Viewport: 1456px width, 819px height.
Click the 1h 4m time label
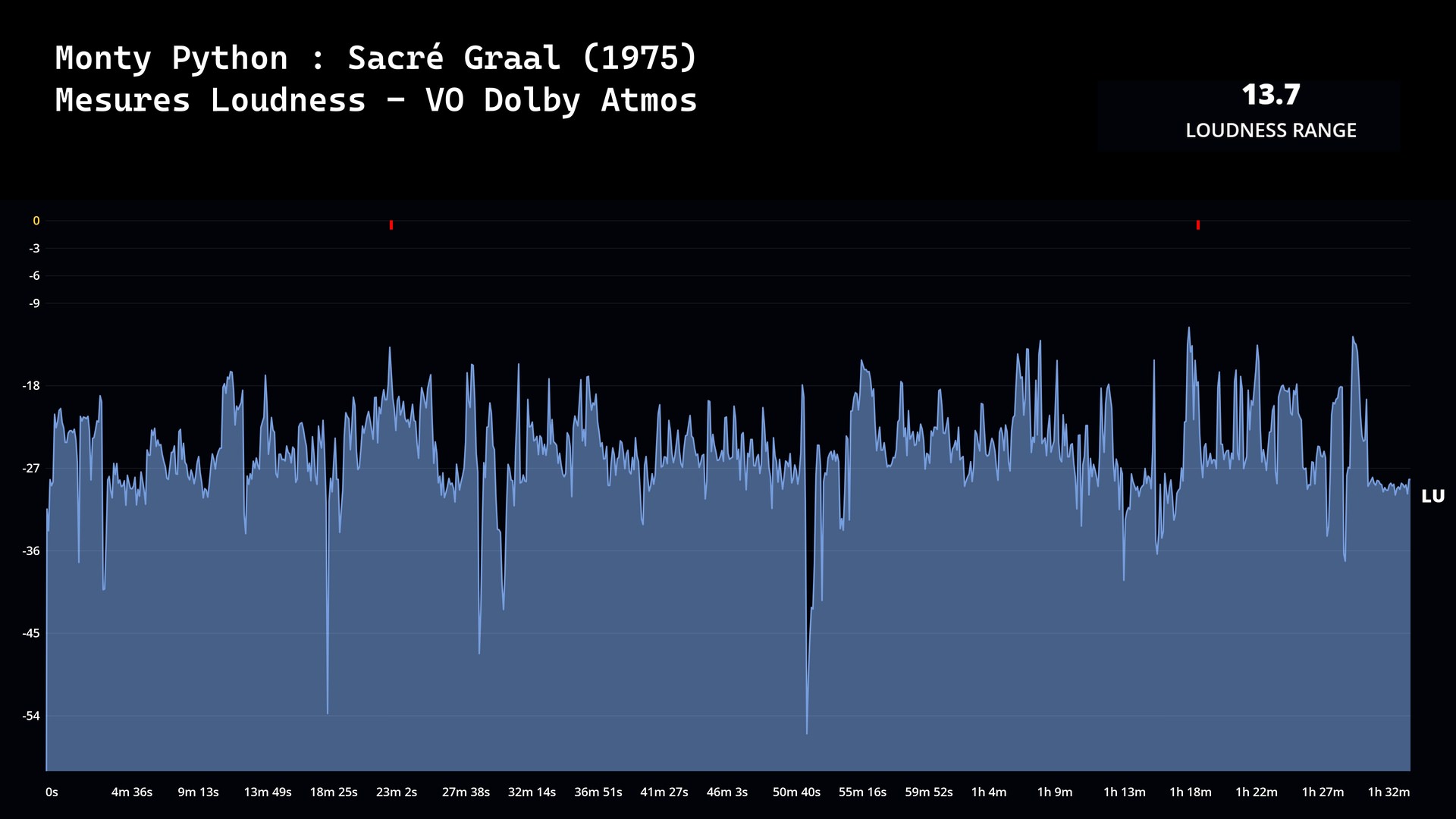[x=989, y=792]
